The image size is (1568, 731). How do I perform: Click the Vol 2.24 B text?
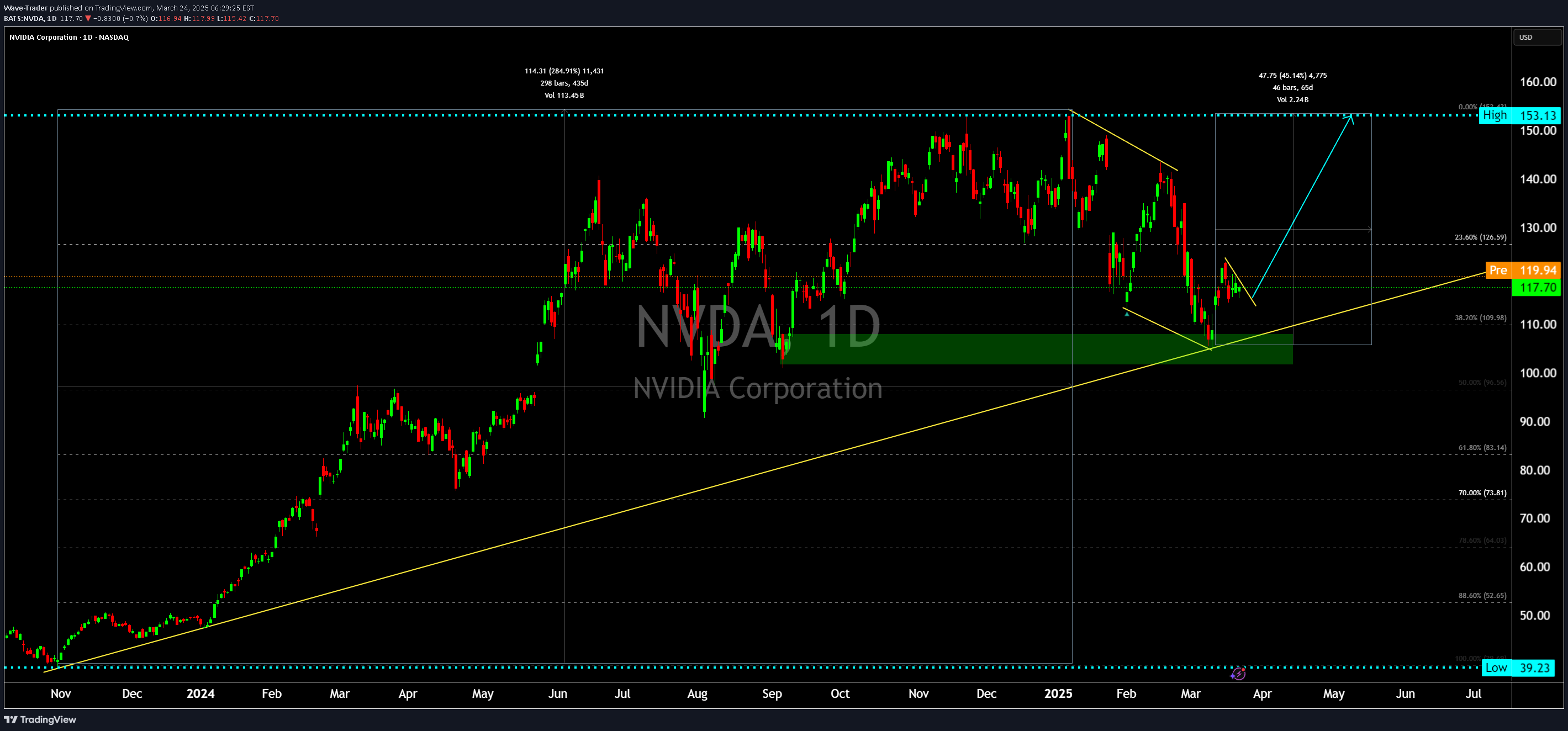click(x=1293, y=100)
